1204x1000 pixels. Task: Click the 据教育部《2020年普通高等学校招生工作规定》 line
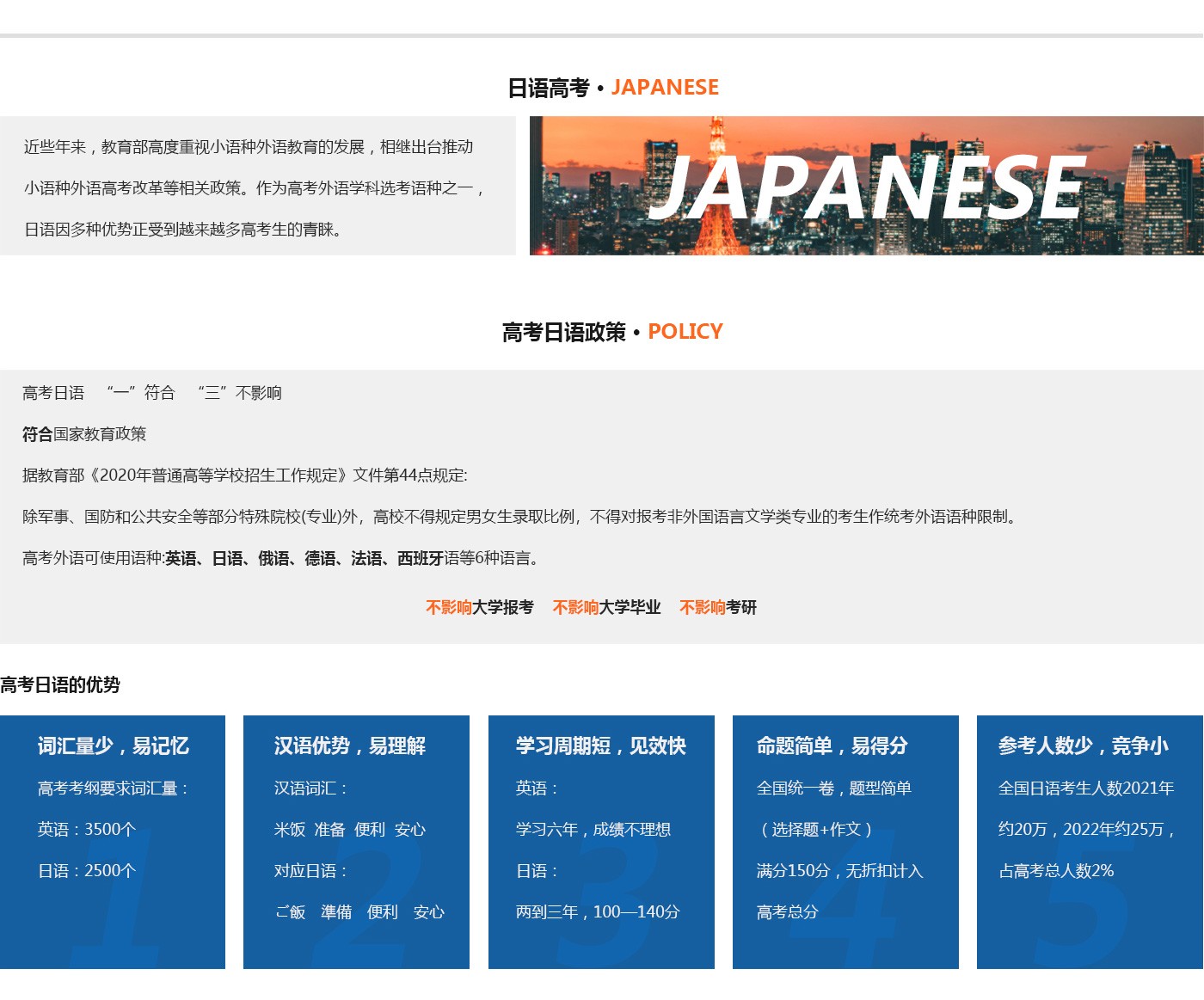tap(244, 475)
